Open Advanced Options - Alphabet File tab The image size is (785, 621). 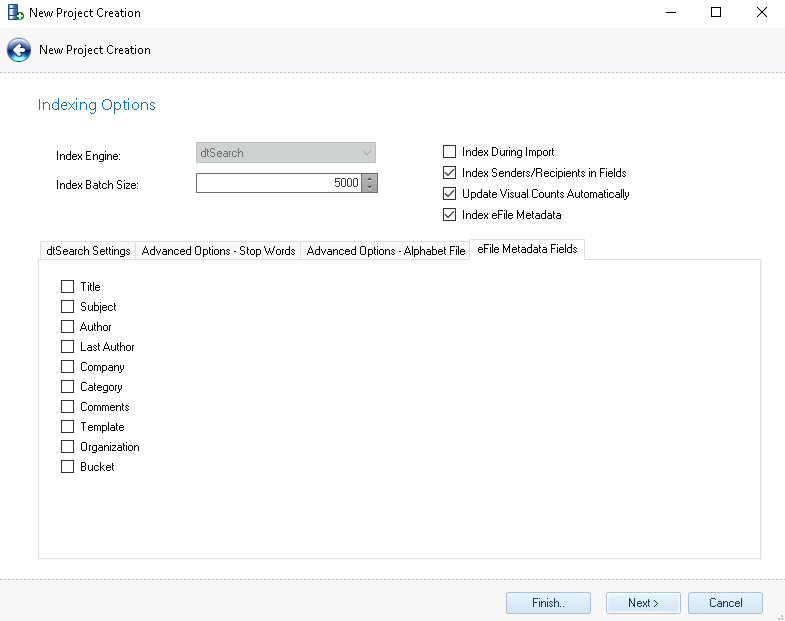(x=385, y=251)
